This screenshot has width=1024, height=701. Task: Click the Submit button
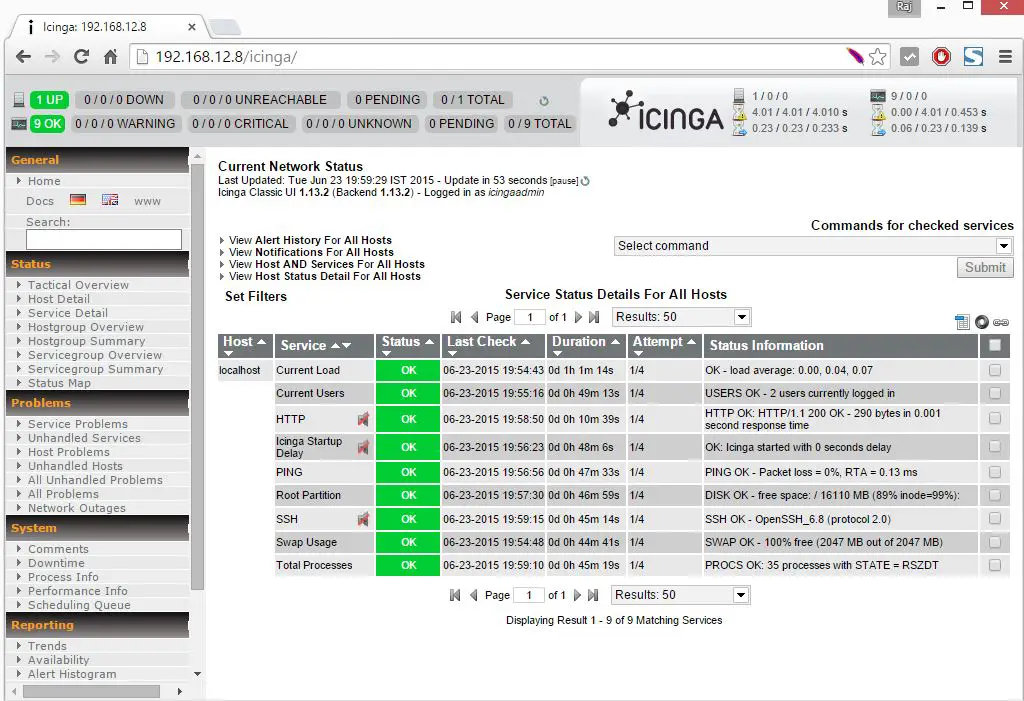pos(985,267)
